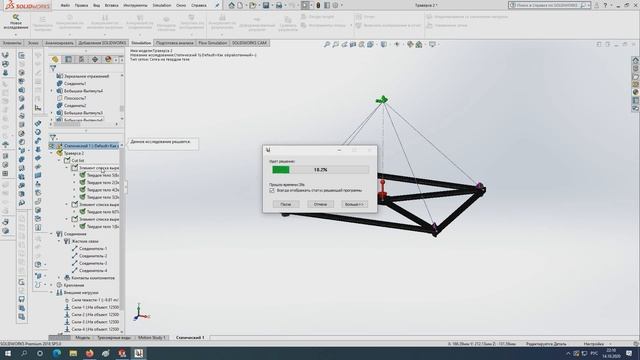Click the Appearances sphere icon in task pane
640x360 pixels.
point(636,92)
